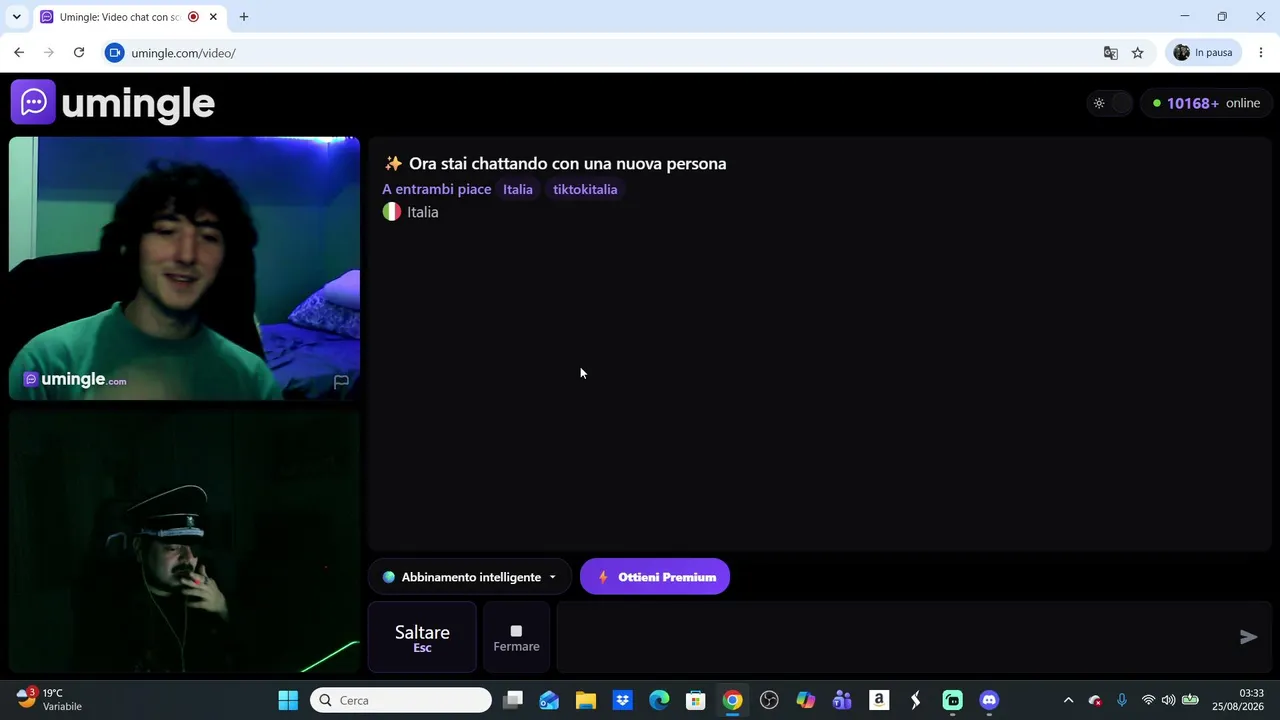Click the address bar URL
Image resolution: width=1280 pixels, height=720 pixels.
[x=183, y=53]
